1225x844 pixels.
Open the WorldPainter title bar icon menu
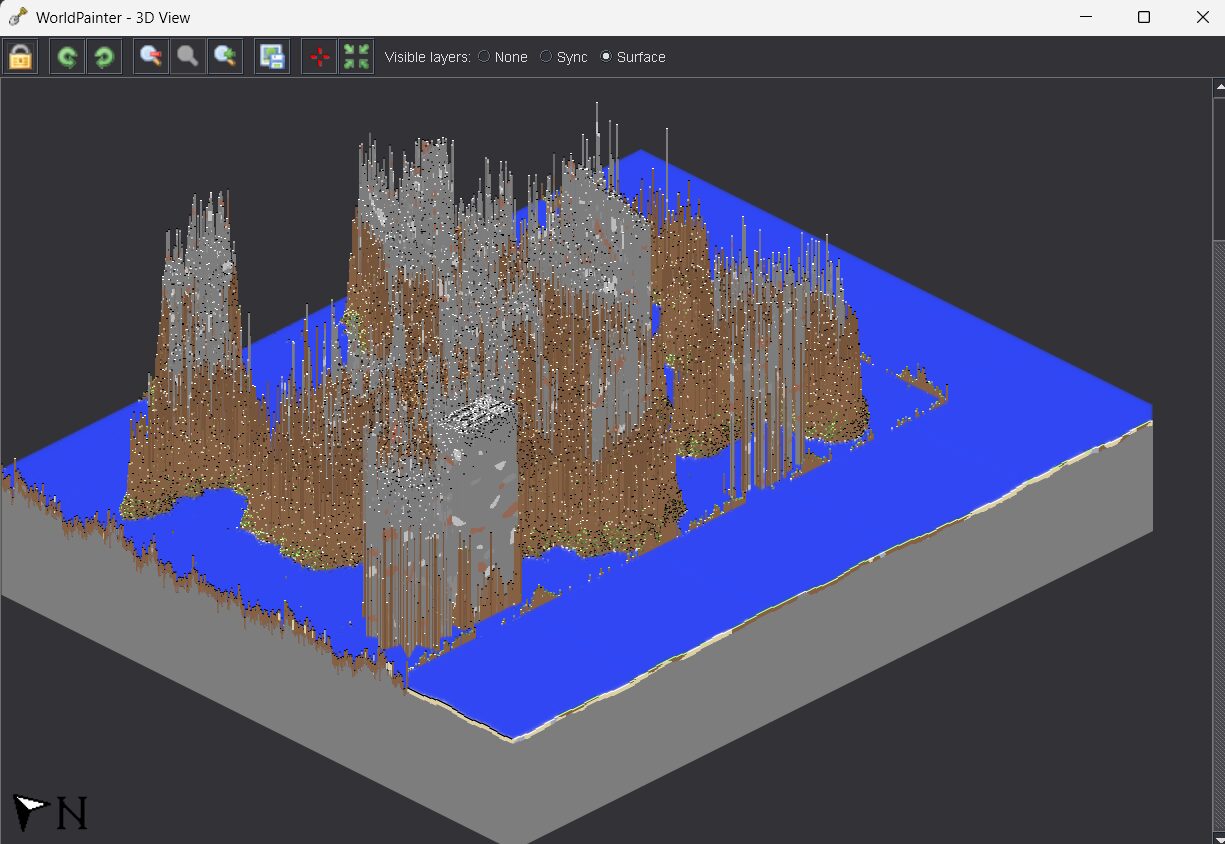coord(17,17)
